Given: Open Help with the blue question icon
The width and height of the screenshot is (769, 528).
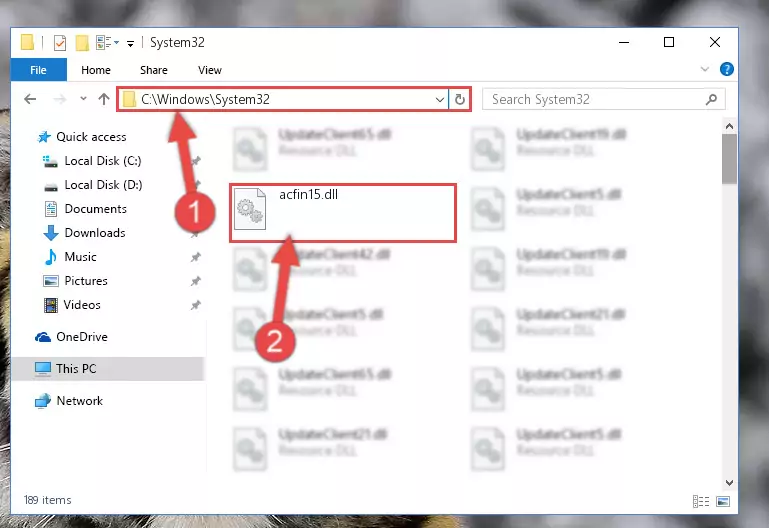Looking at the screenshot, I should pyautogui.click(x=726, y=70).
